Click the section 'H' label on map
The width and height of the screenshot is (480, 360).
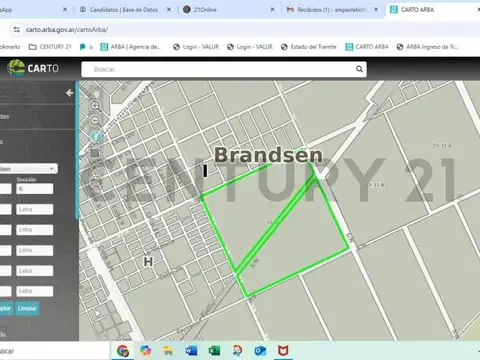(148, 261)
